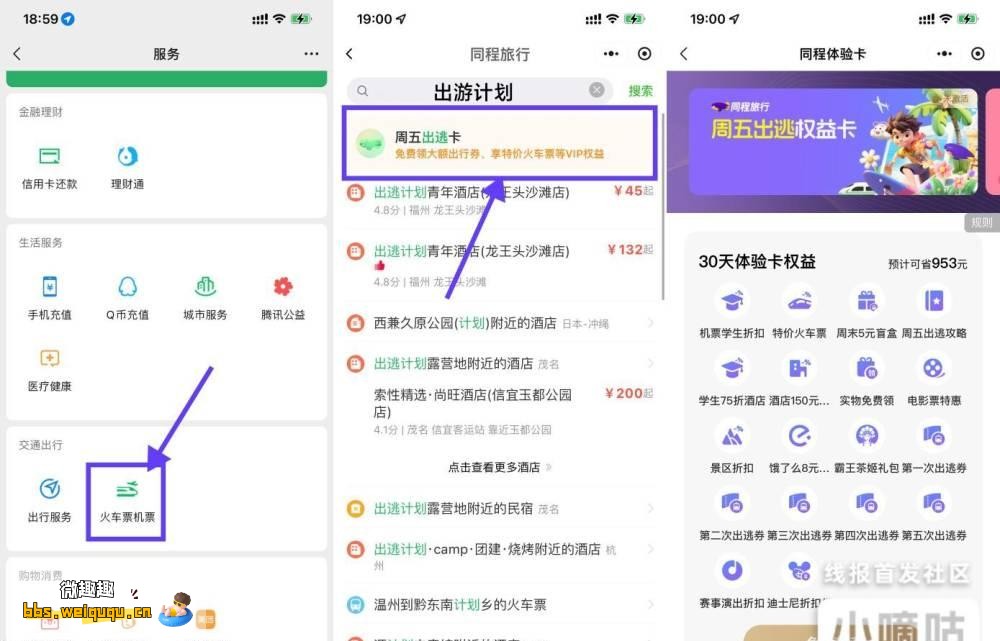Tap the 特价火车票 benefit icon
1000x641 pixels.
coord(799,311)
